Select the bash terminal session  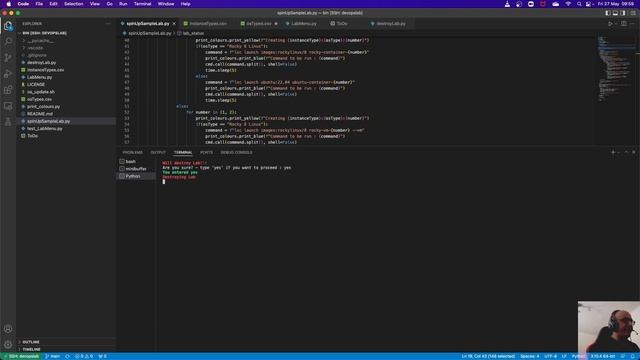click(x=136, y=162)
